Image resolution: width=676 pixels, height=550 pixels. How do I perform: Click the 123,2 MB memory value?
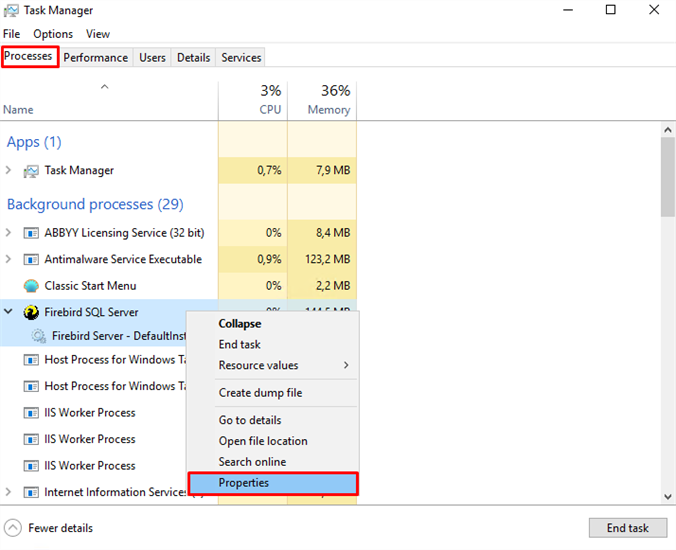pyautogui.click(x=328, y=259)
